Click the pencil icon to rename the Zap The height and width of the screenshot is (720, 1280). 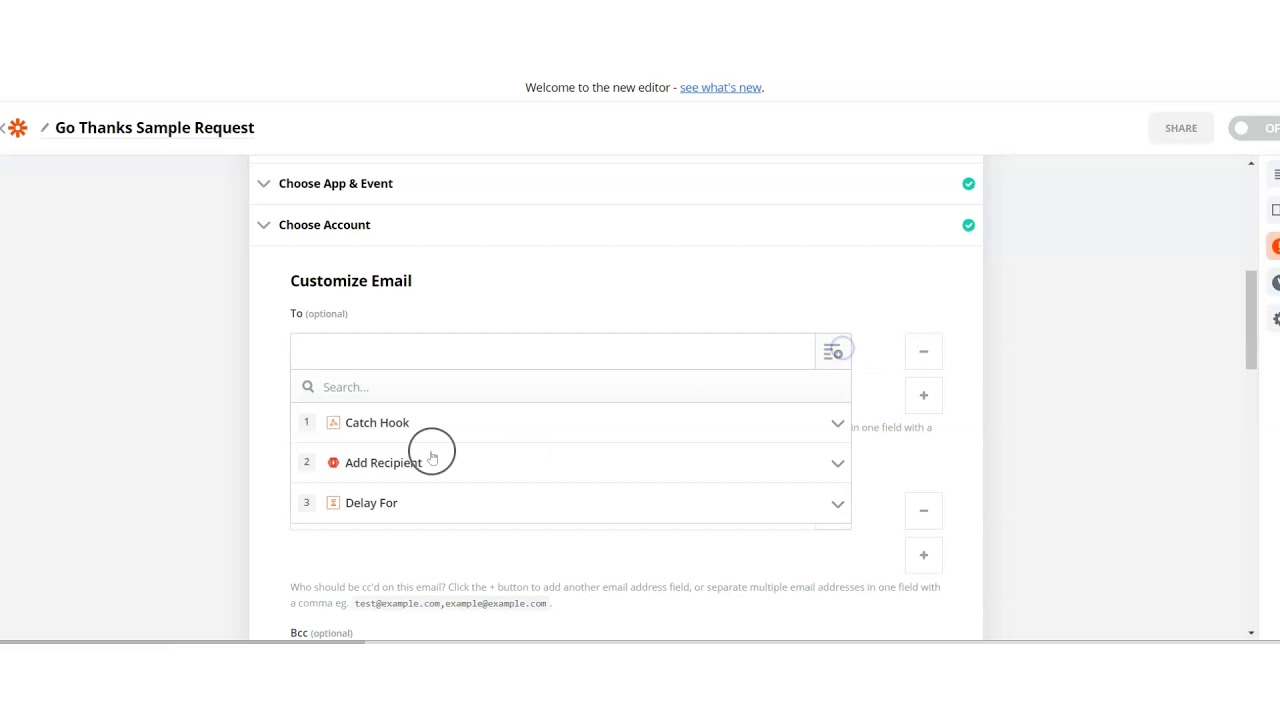point(44,128)
